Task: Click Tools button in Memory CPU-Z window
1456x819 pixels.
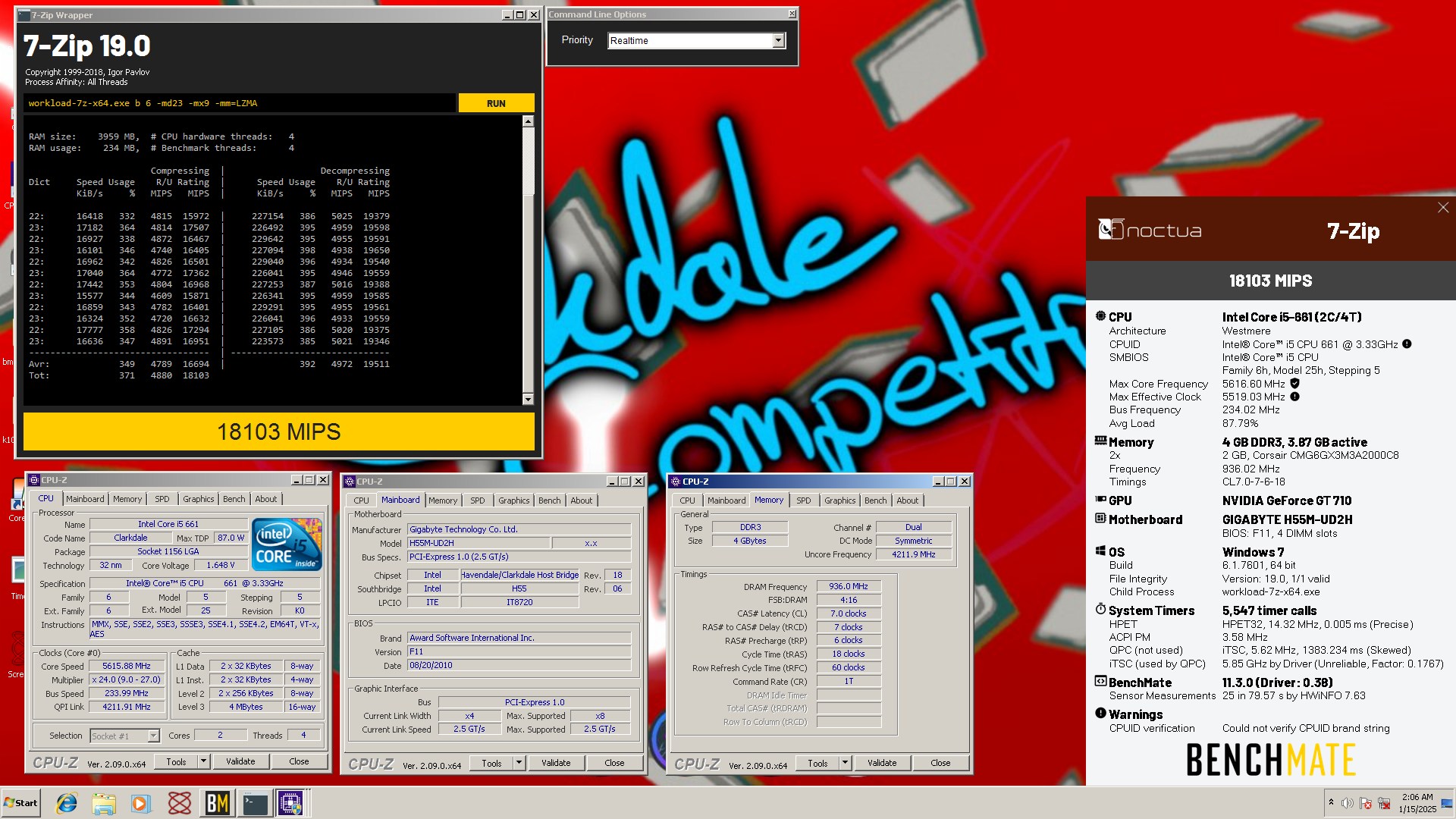Action: click(x=817, y=763)
